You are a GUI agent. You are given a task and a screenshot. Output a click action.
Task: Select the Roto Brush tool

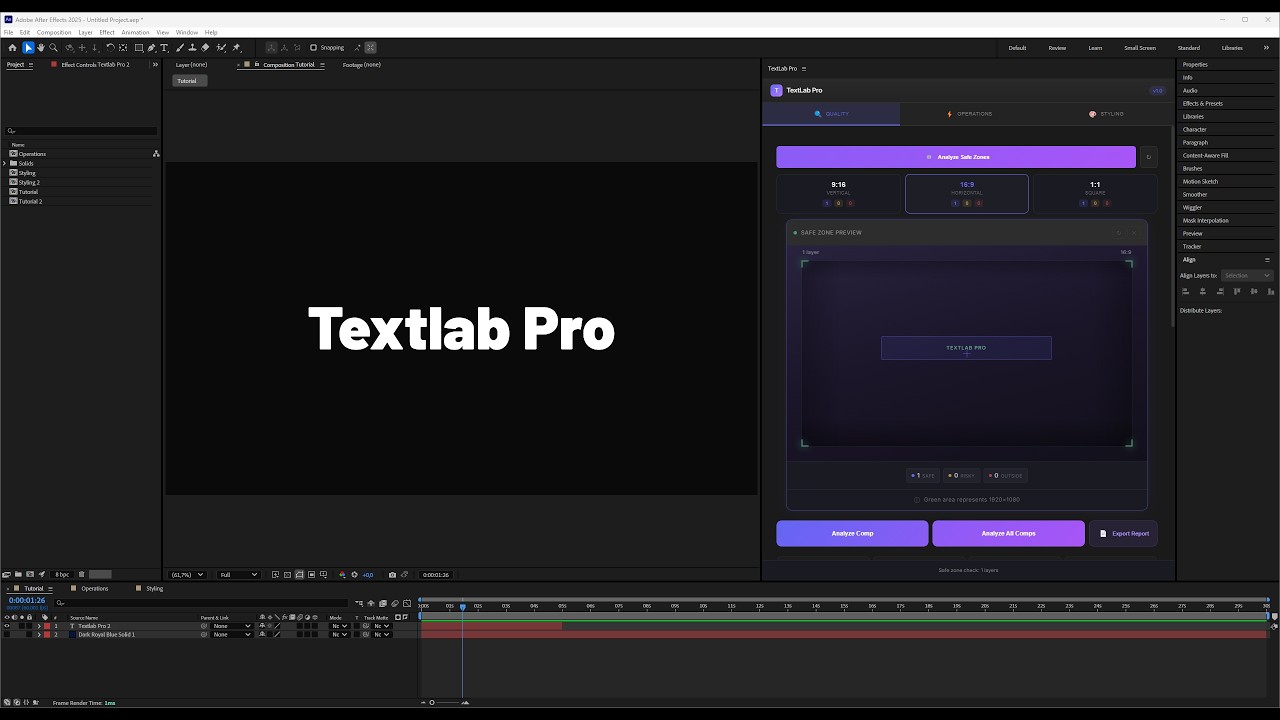pos(221,48)
